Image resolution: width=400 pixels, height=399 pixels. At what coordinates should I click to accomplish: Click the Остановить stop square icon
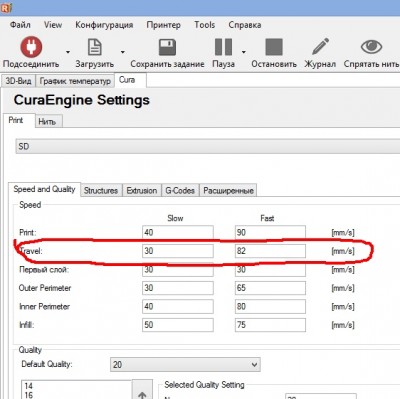(274, 47)
